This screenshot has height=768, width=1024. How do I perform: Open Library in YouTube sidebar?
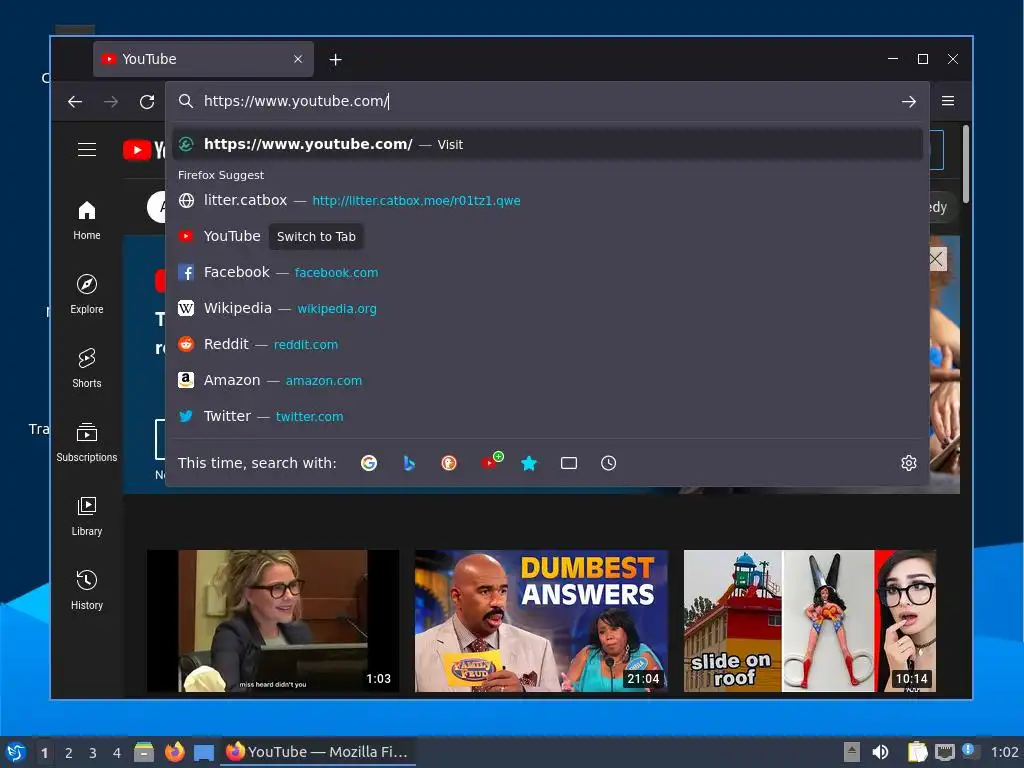point(87,516)
